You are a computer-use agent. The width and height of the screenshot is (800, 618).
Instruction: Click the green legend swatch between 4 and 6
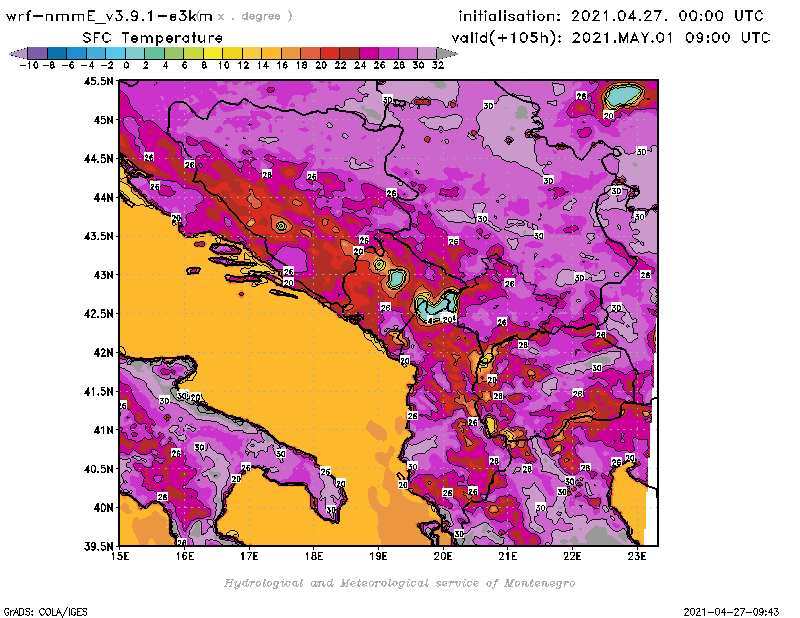click(174, 54)
